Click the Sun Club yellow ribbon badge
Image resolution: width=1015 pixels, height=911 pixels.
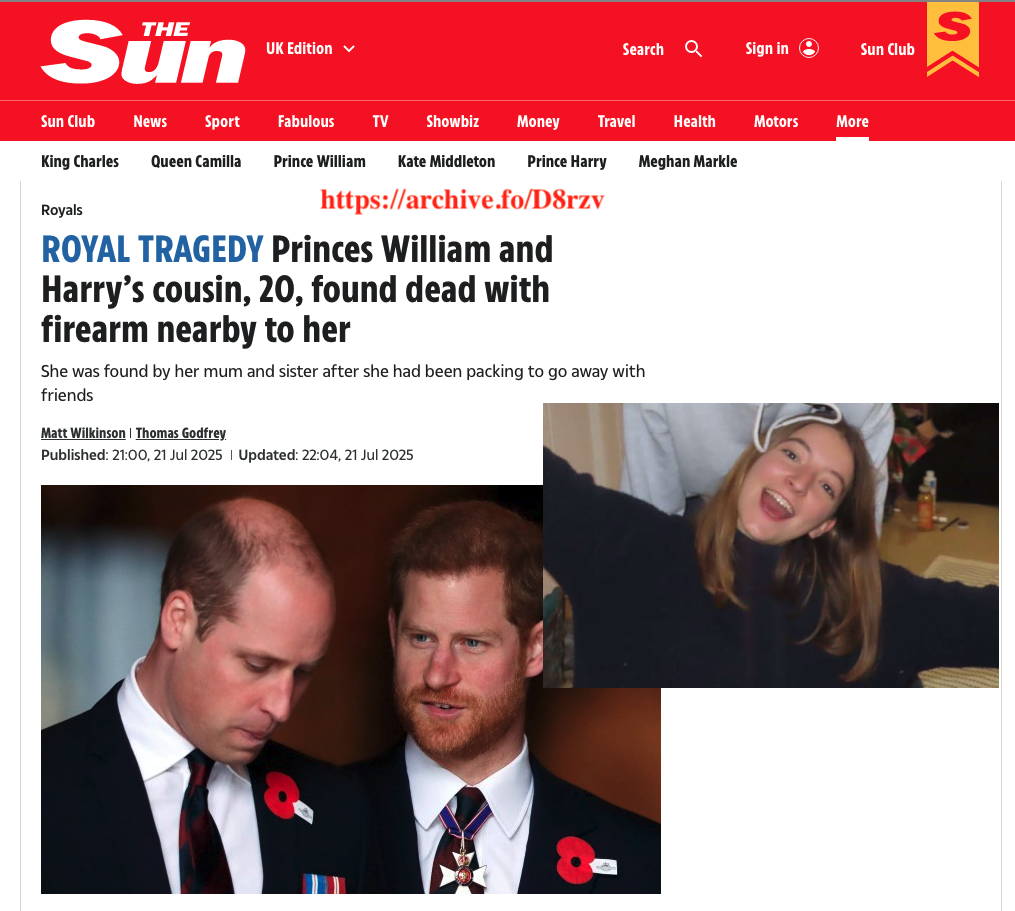point(952,39)
